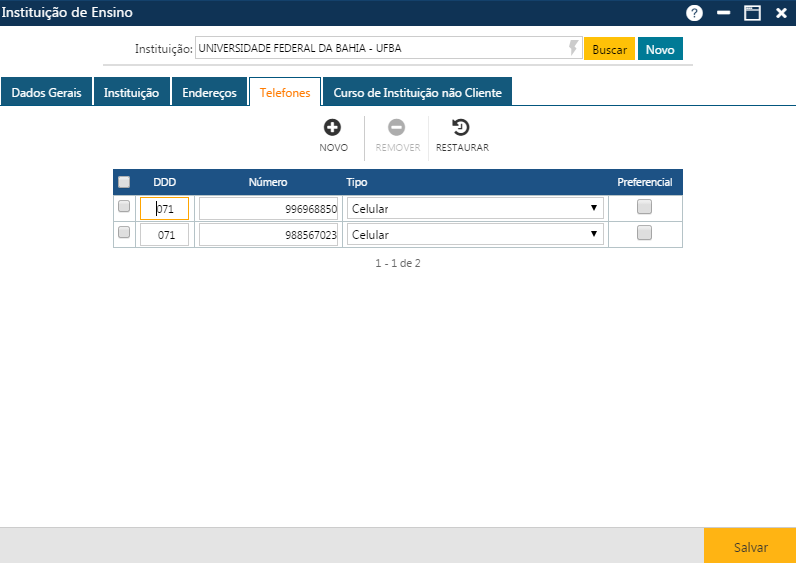Click the Salvar button
The image size is (796, 563).
pos(750,547)
